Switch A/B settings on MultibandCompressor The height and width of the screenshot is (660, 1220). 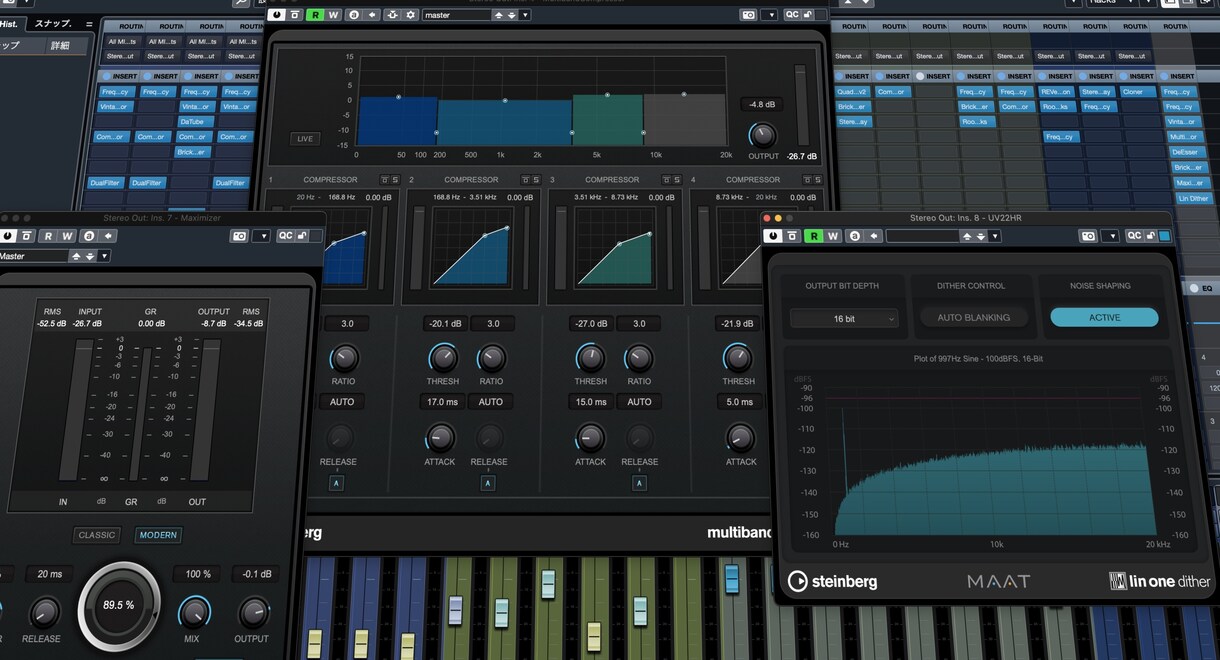tap(354, 15)
